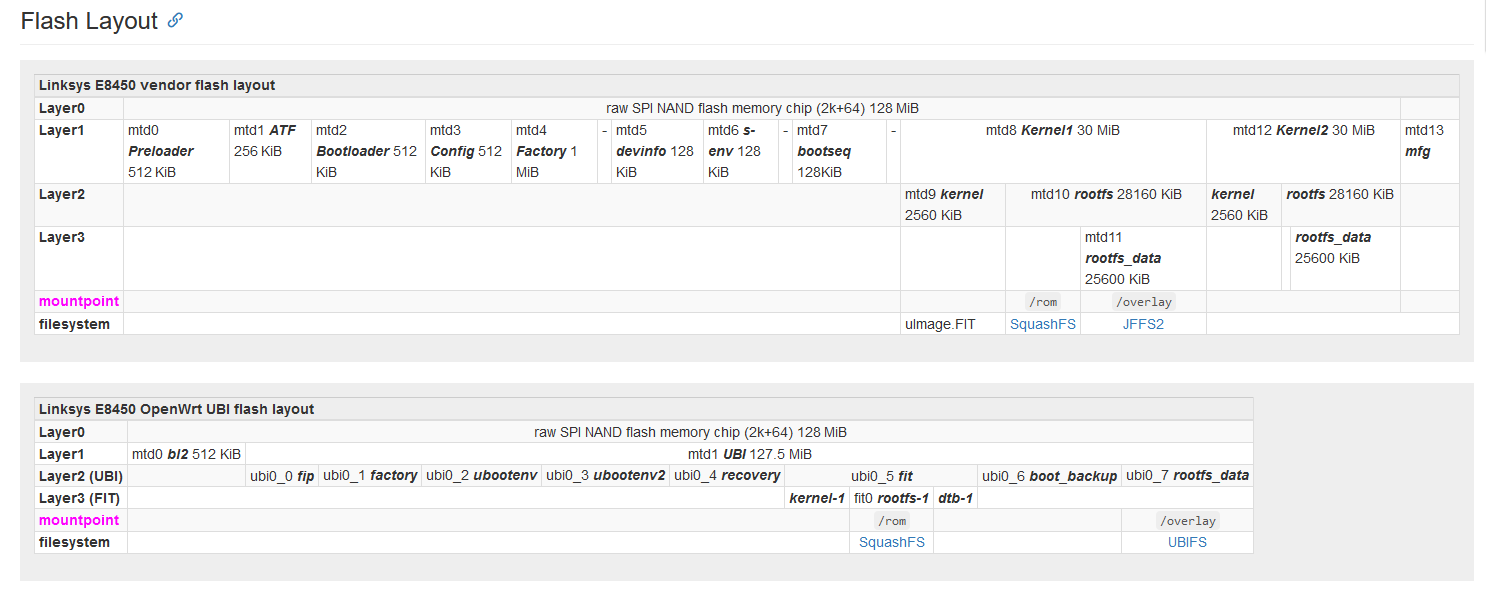Click the mtd0 Preloader 512 KiB cell
This screenshot has height=589, width=1486.
(175, 151)
